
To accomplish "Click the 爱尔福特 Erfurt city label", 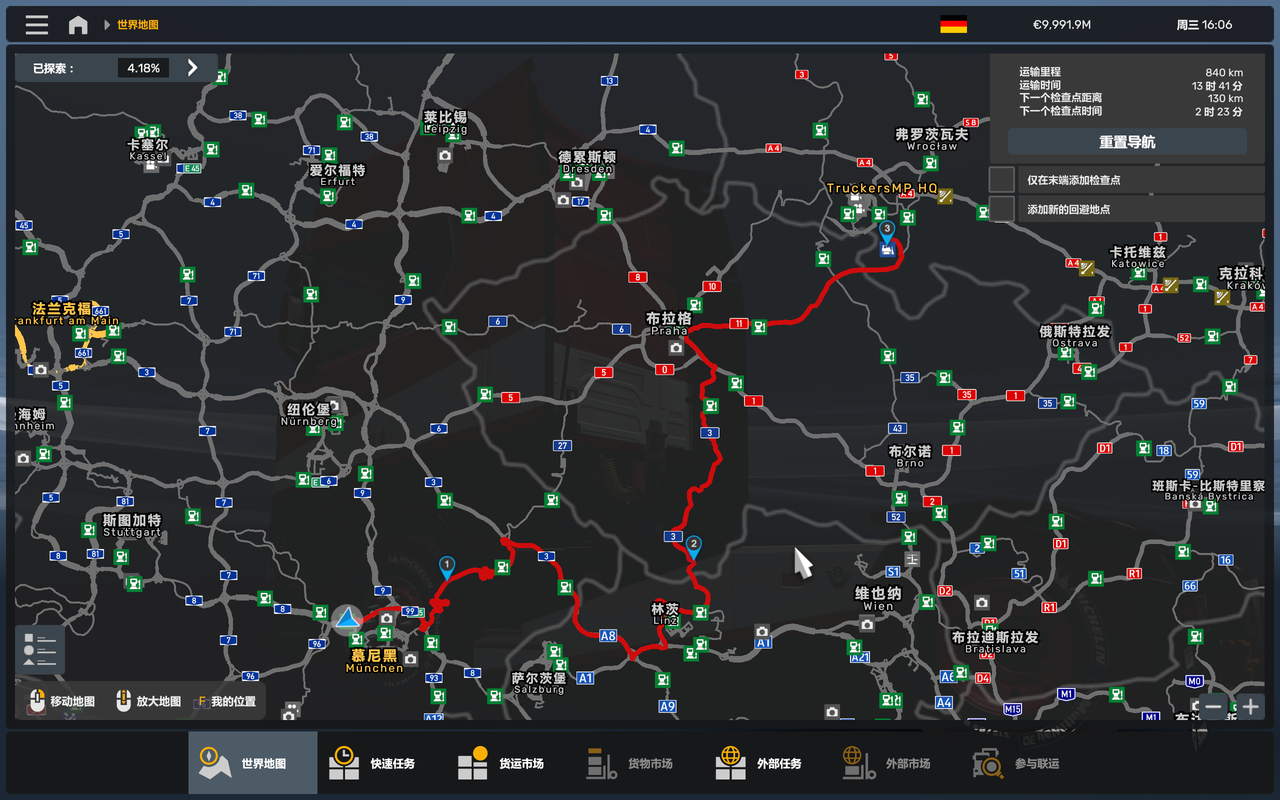I will [338, 175].
